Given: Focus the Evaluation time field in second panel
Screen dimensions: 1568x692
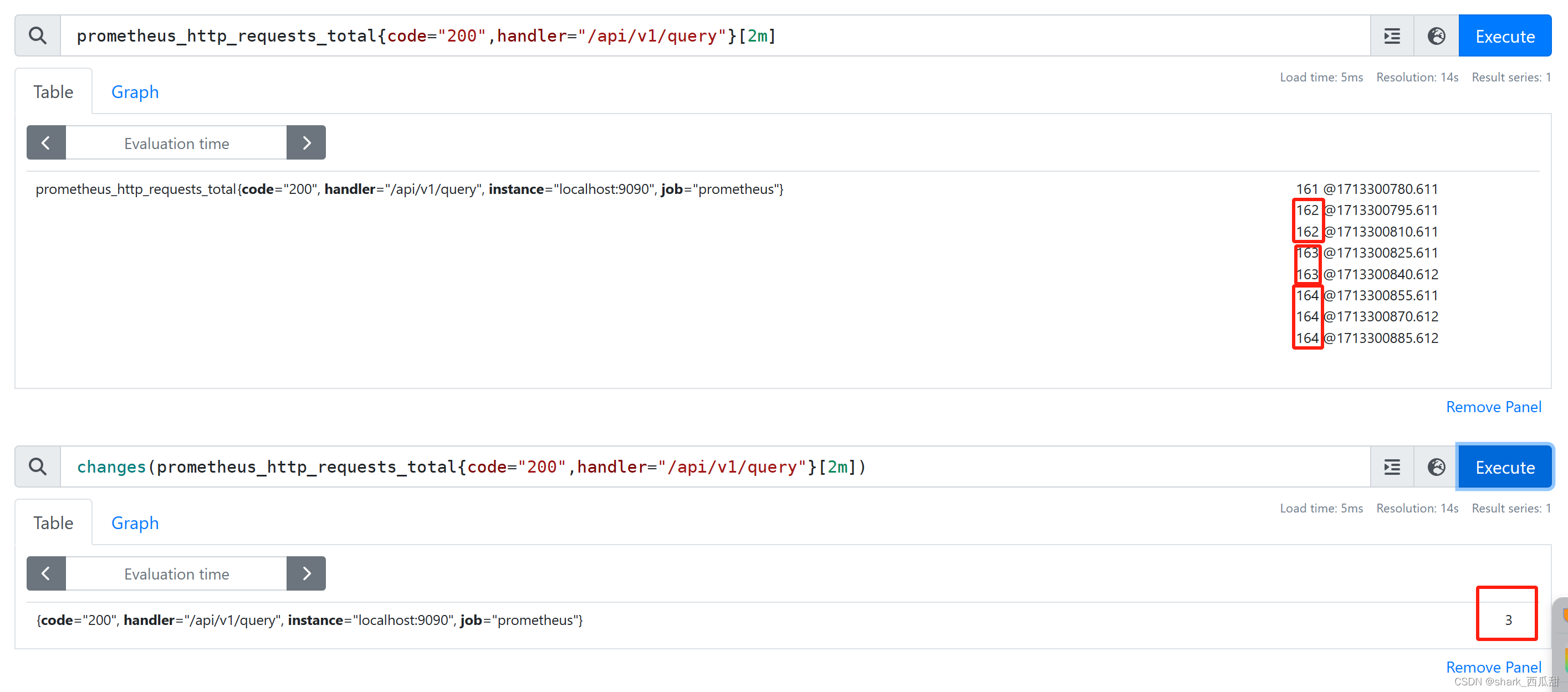Looking at the screenshot, I should click(176, 573).
